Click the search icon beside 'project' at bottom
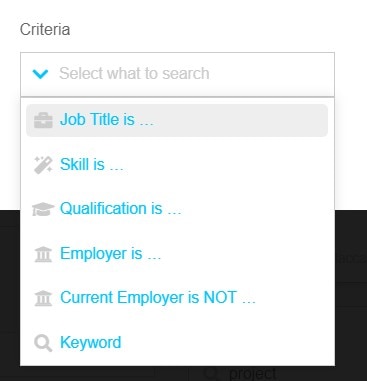Screen dimensions: 367x381 [210, 374]
